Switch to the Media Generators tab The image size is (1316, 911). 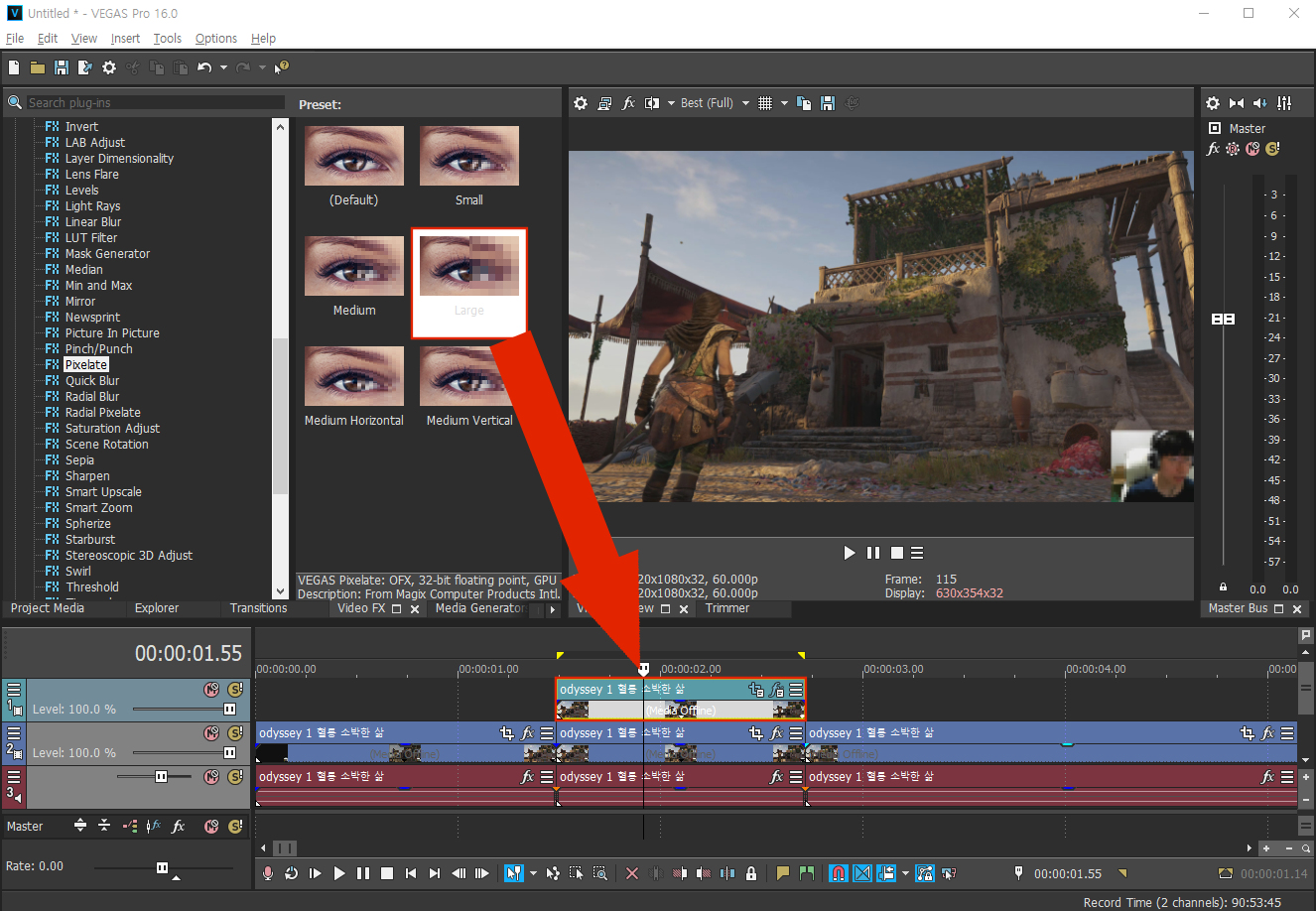click(x=480, y=608)
